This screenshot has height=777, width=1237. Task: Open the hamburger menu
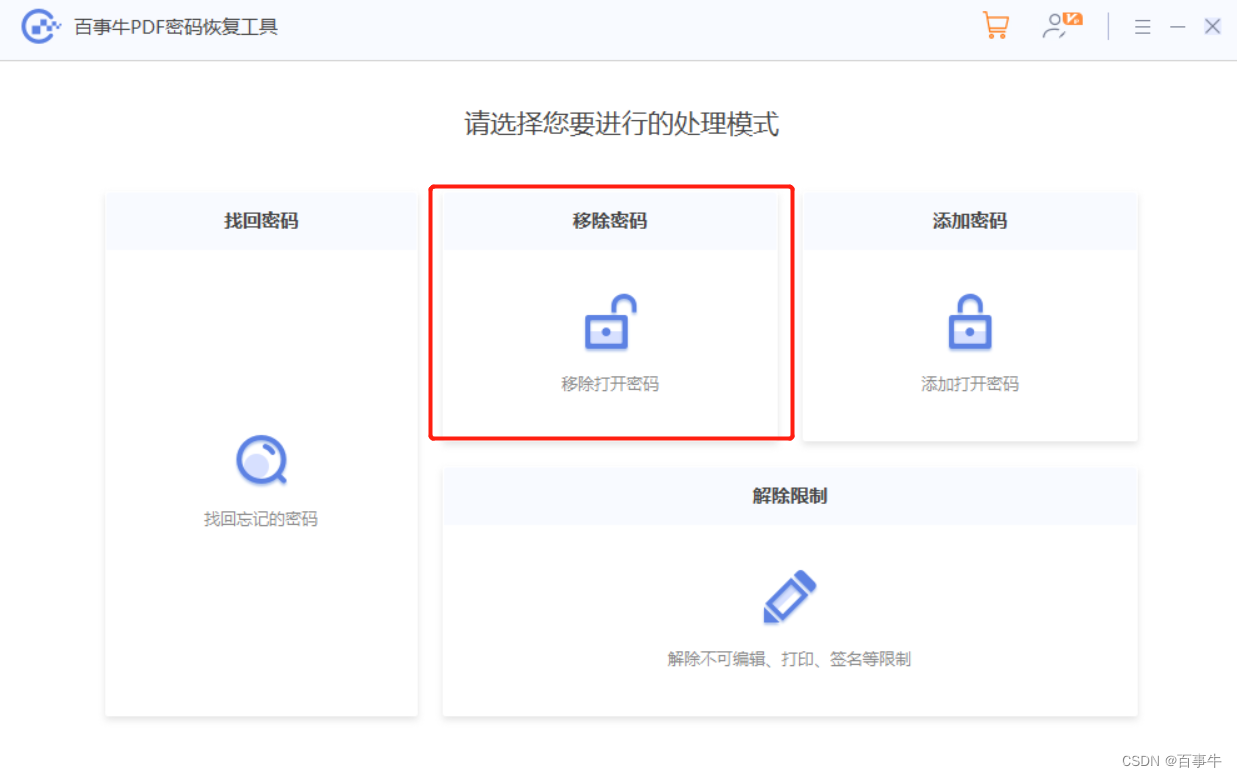pyautogui.click(x=1142, y=27)
